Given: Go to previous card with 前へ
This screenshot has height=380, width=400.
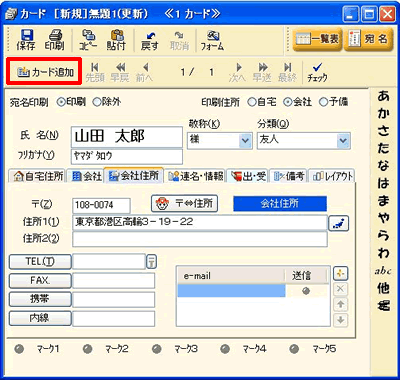Looking at the screenshot, I should pyautogui.click(x=144, y=72).
